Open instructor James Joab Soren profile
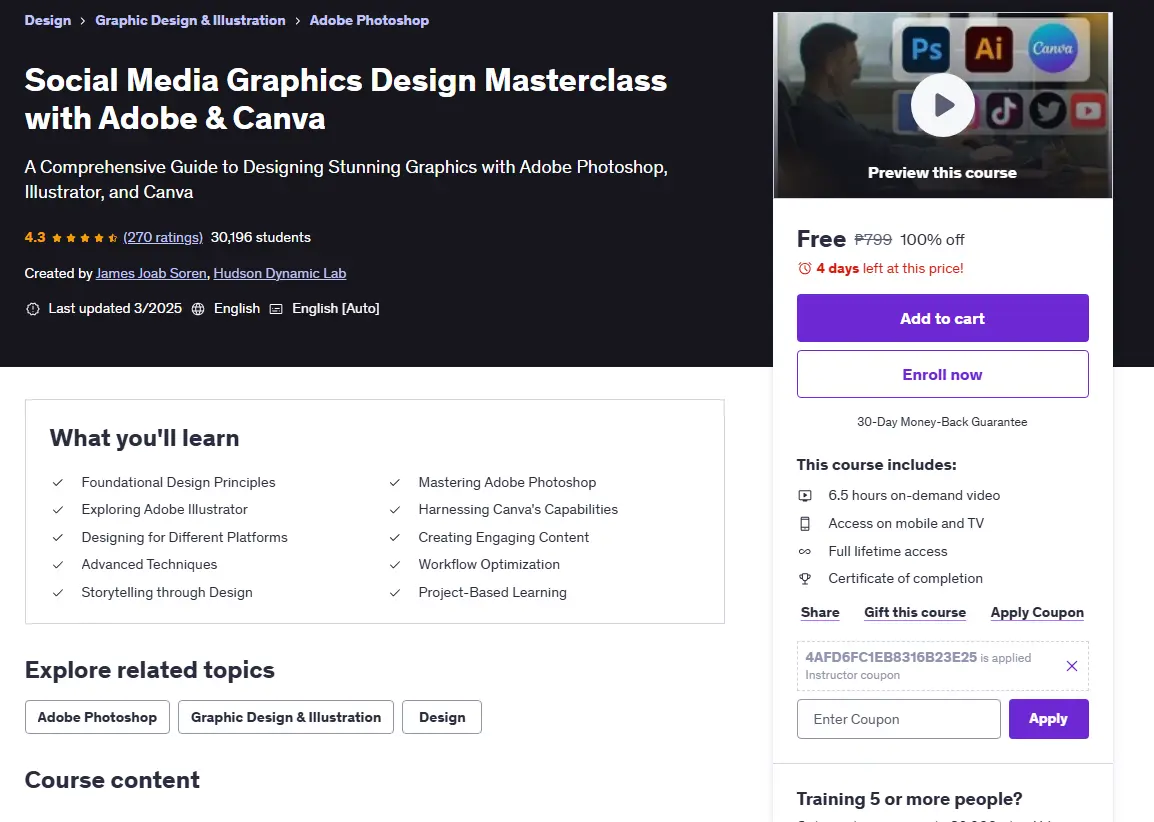The width and height of the screenshot is (1154, 822). click(x=151, y=274)
